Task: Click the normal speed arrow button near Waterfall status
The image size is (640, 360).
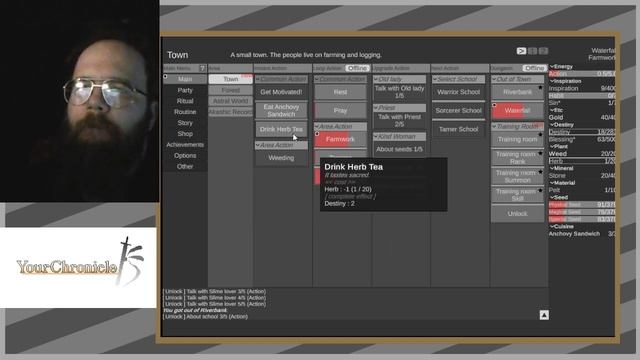Action: coord(521,51)
